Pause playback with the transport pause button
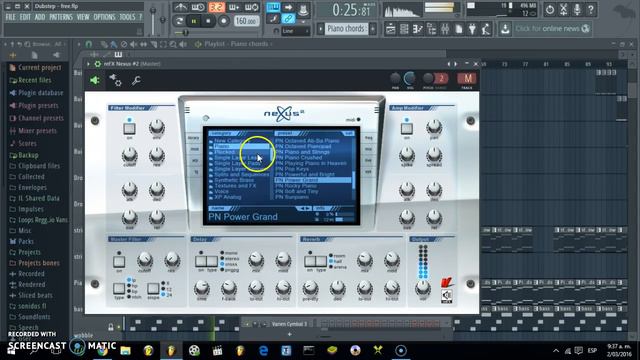This screenshot has height=360, width=640. tap(194, 21)
